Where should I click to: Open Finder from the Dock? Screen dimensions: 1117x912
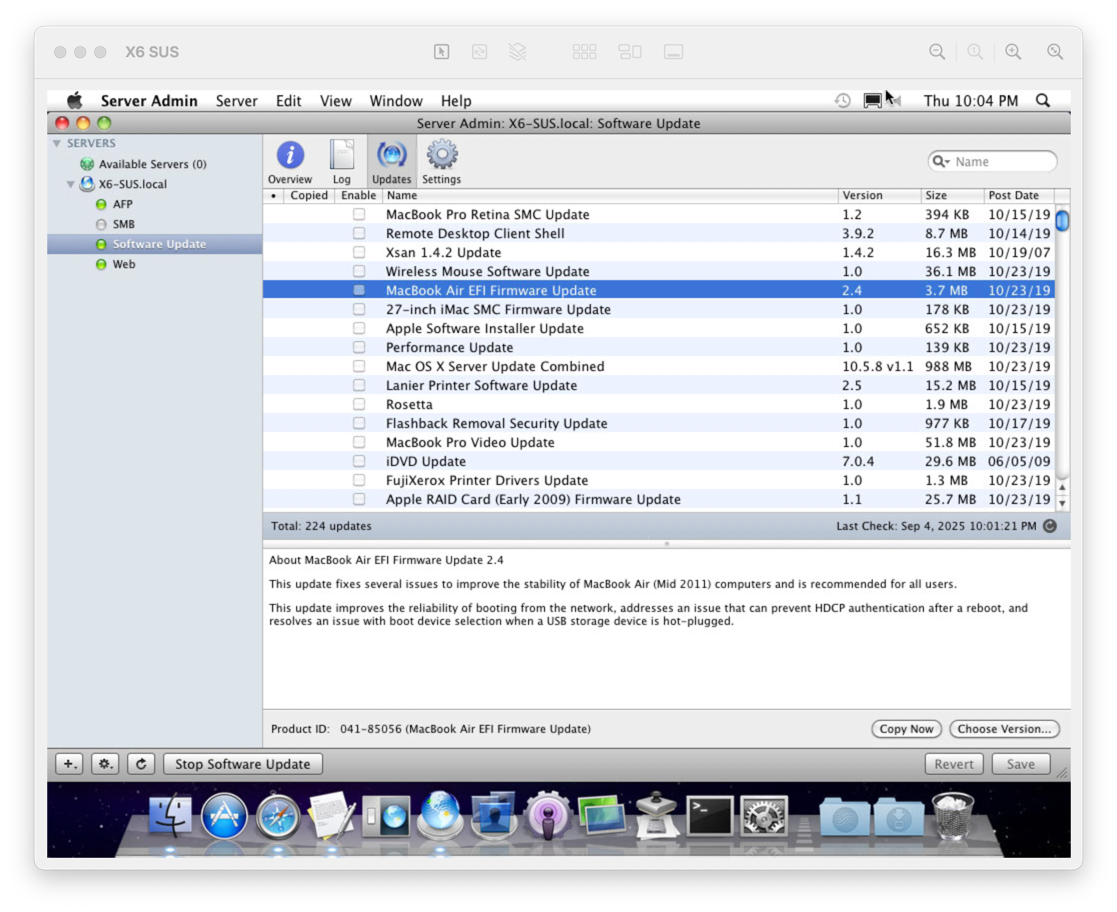(170, 816)
